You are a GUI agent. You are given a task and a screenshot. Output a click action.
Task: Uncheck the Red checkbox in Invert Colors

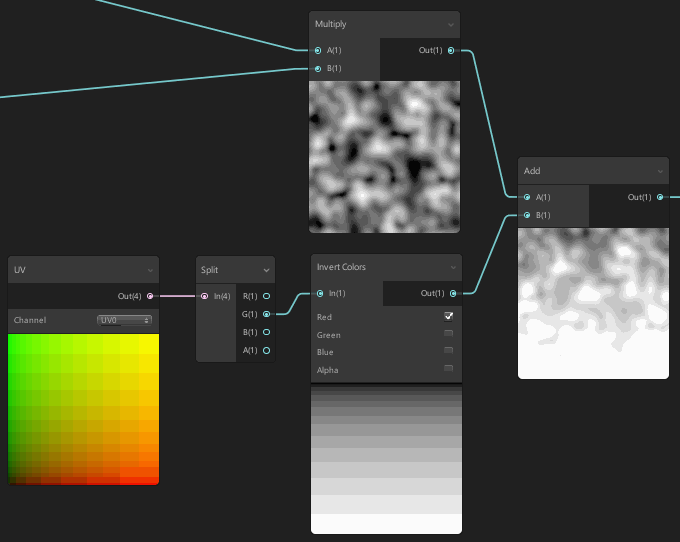[x=448, y=317]
